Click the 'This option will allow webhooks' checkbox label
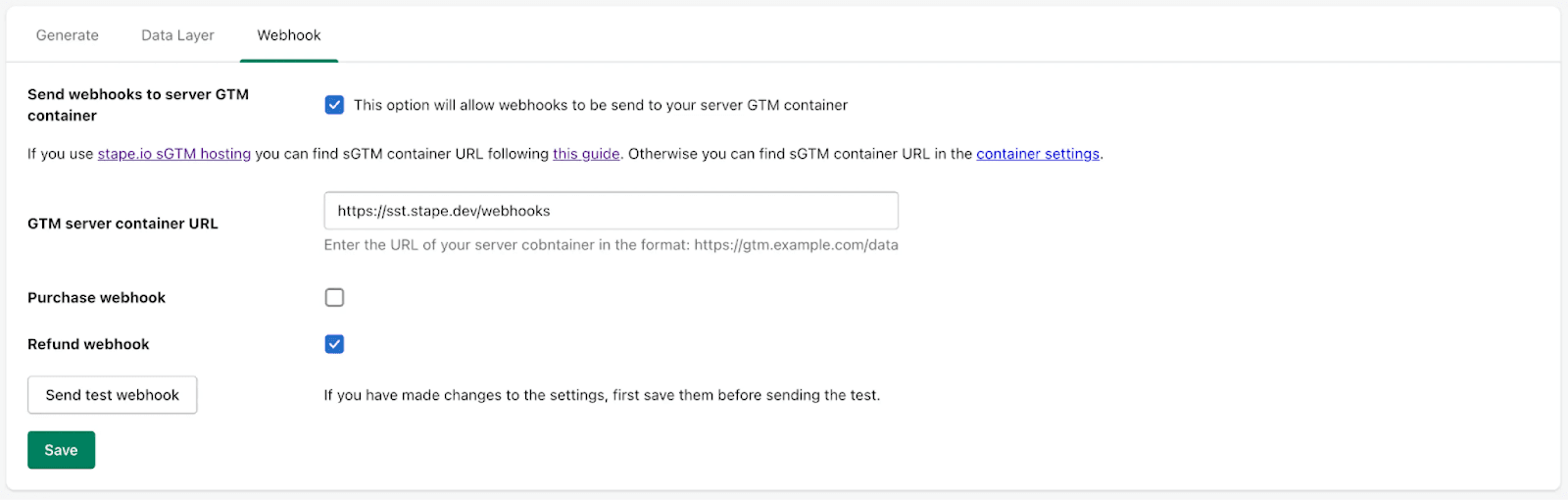Viewport: 1568px width, 500px height. pyautogui.click(x=601, y=105)
